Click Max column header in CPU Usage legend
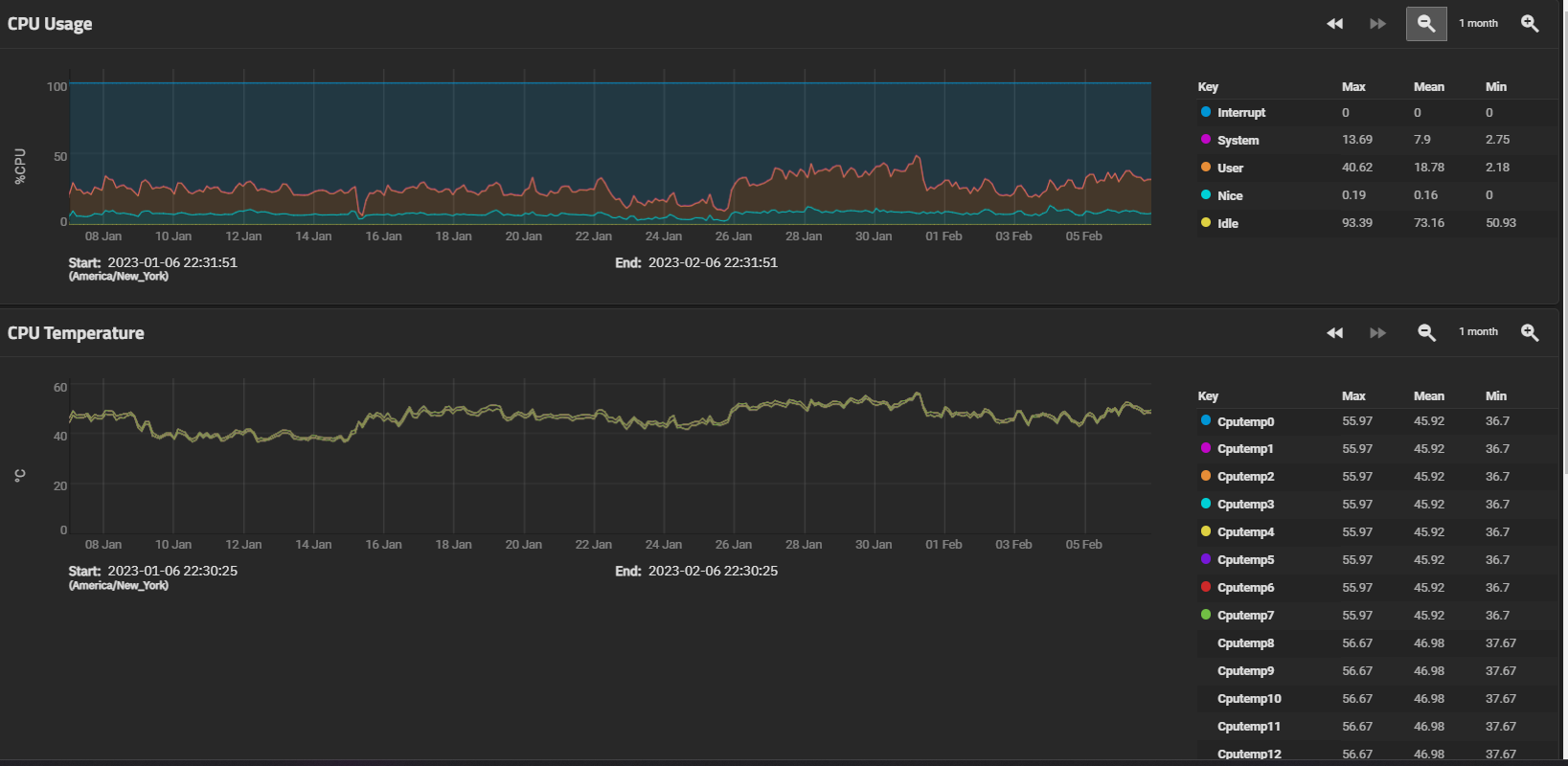1568x766 pixels. [1353, 87]
